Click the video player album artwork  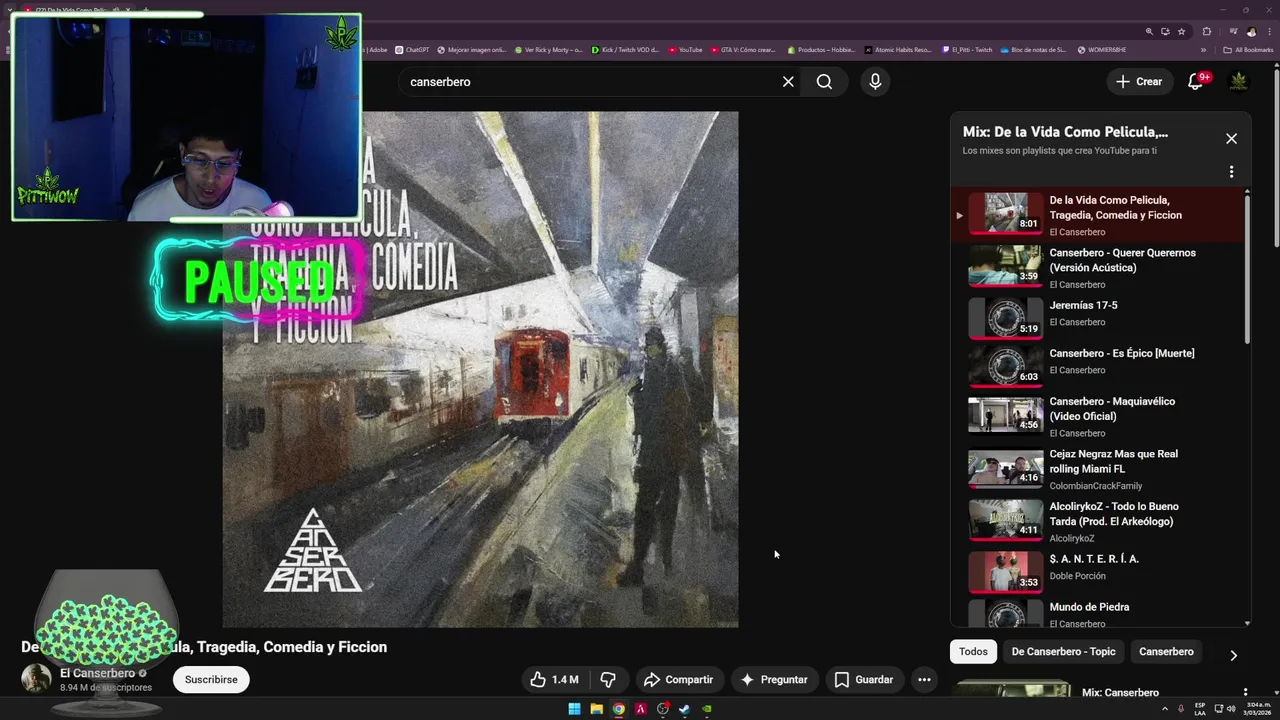pos(480,370)
